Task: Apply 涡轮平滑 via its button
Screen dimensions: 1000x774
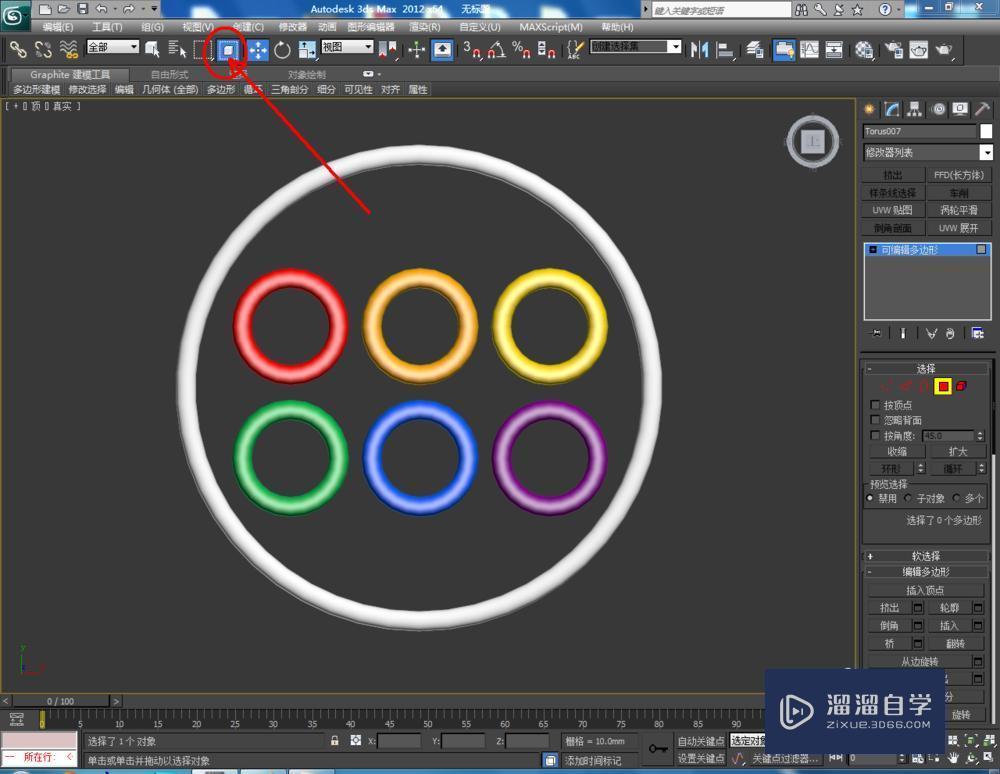Action: click(x=958, y=210)
